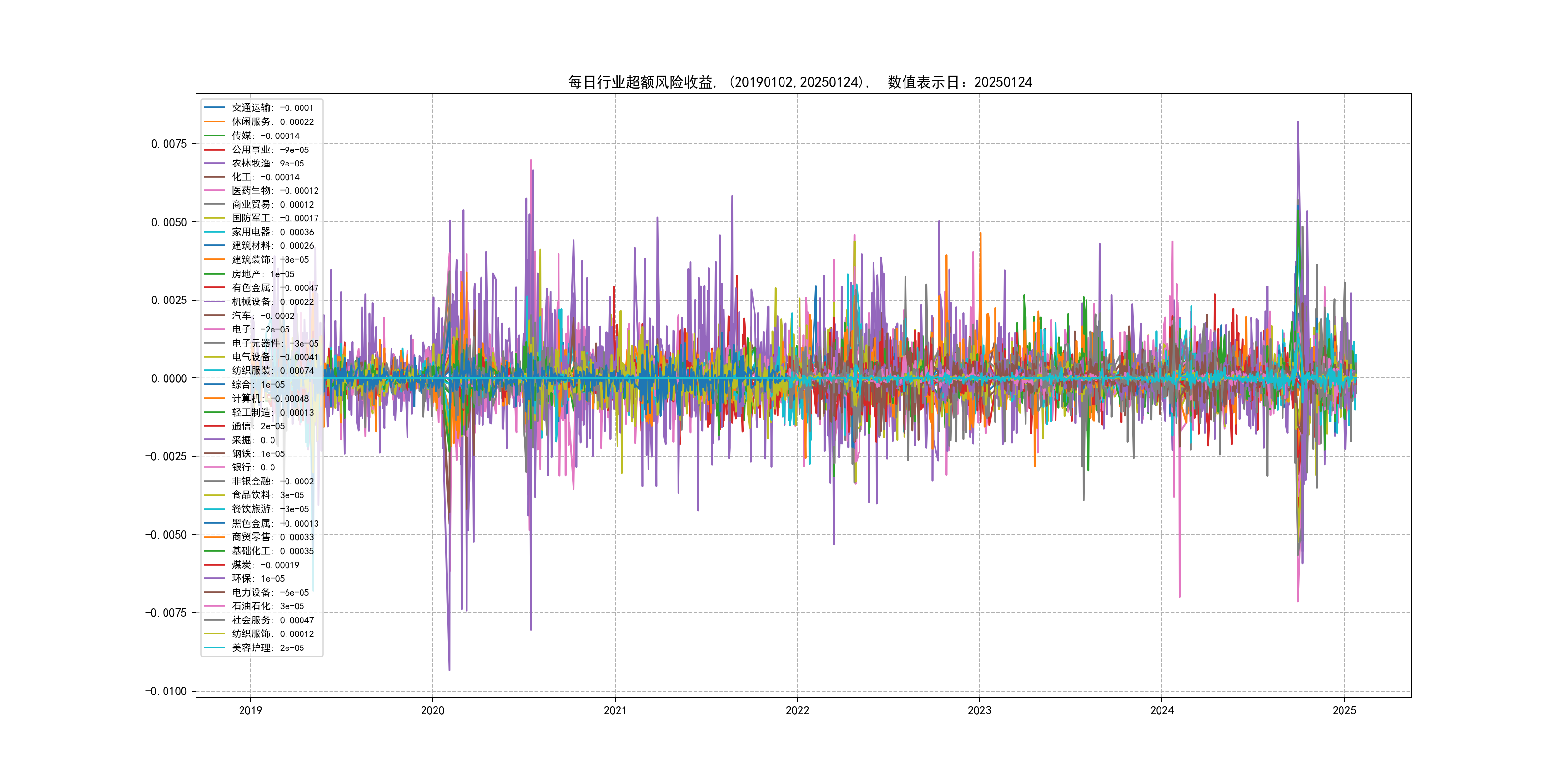Click the 有色金属 red legend line swatch

click(214, 287)
